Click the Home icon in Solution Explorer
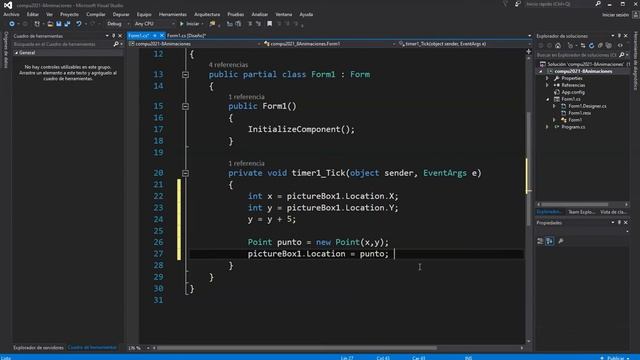Viewport: 640px width, 360px height. coord(558,45)
